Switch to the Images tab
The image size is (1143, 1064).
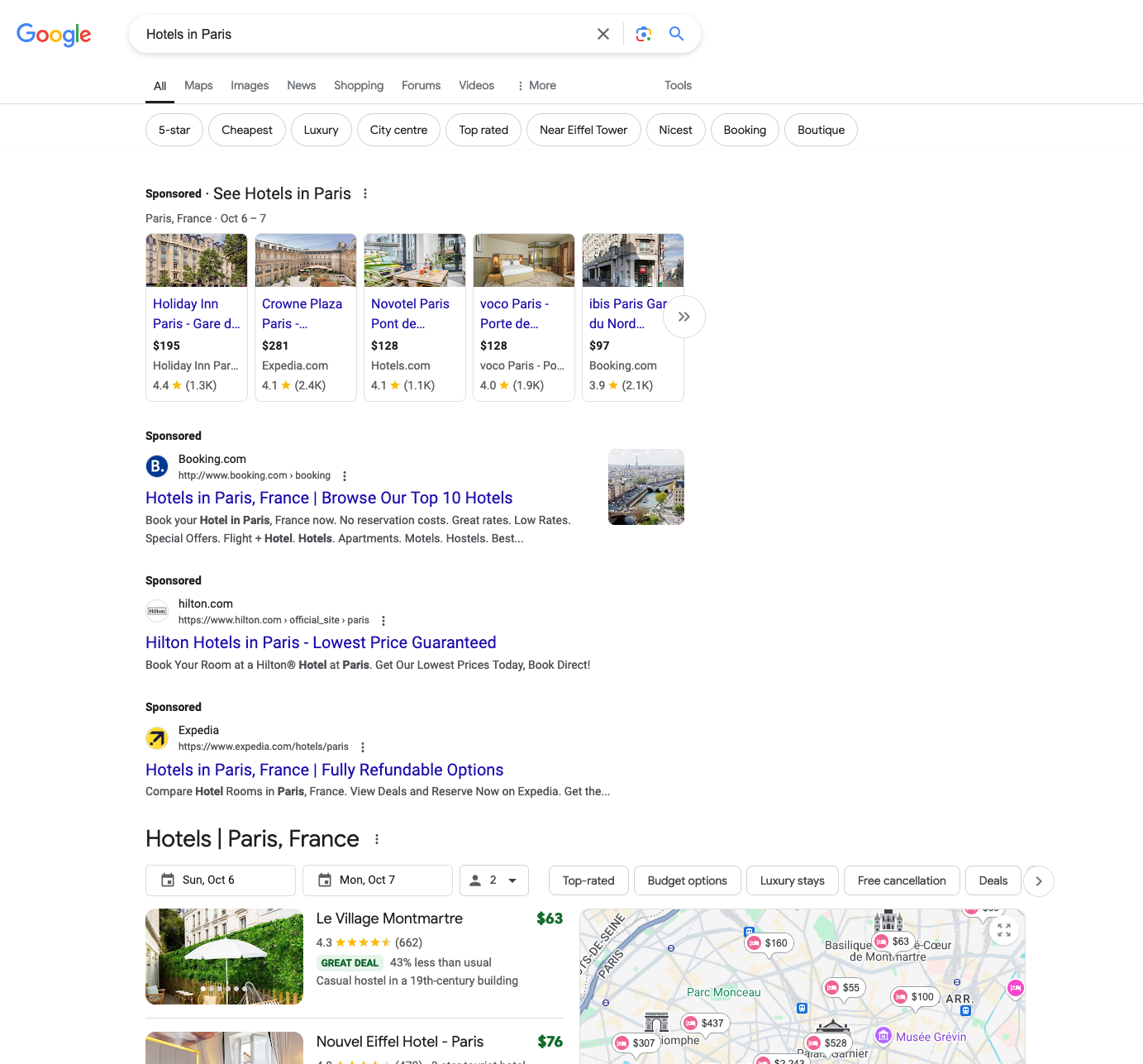coord(250,85)
